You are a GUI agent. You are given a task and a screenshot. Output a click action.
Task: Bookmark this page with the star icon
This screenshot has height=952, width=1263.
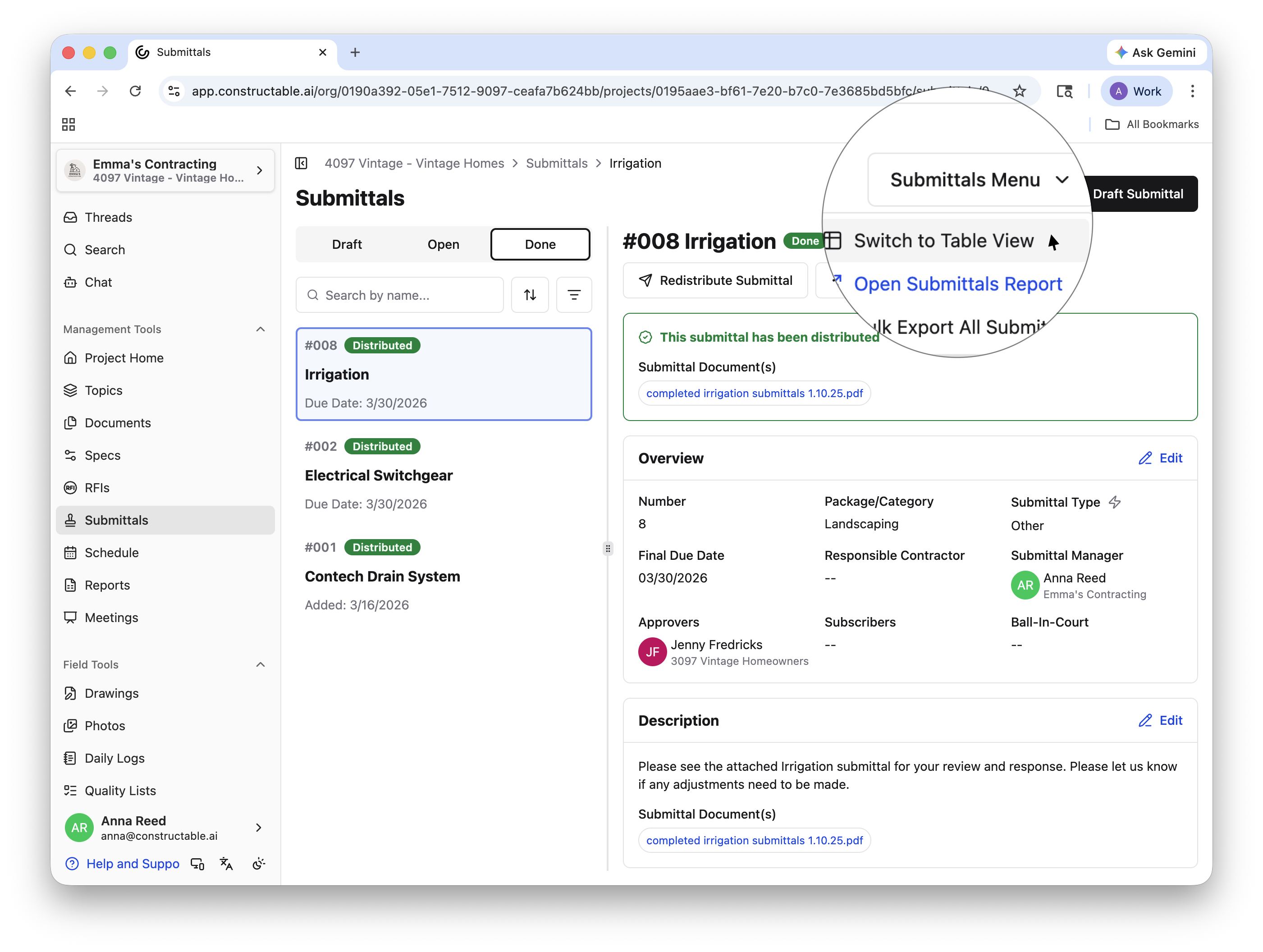coord(1019,91)
